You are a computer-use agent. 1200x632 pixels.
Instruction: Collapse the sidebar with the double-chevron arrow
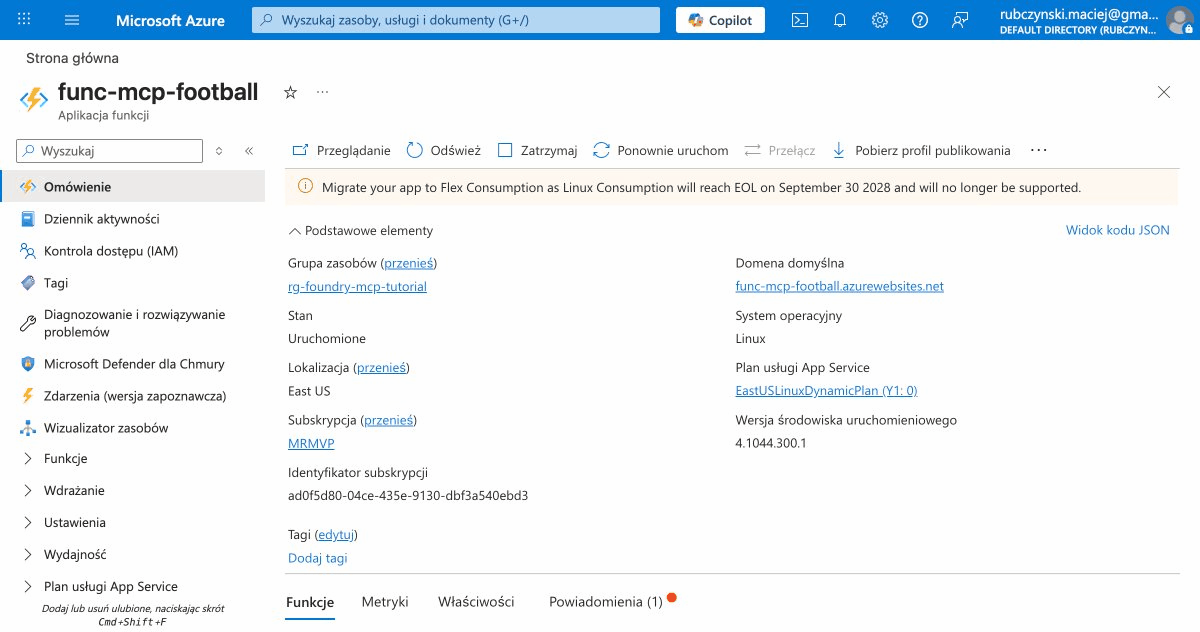(248, 150)
